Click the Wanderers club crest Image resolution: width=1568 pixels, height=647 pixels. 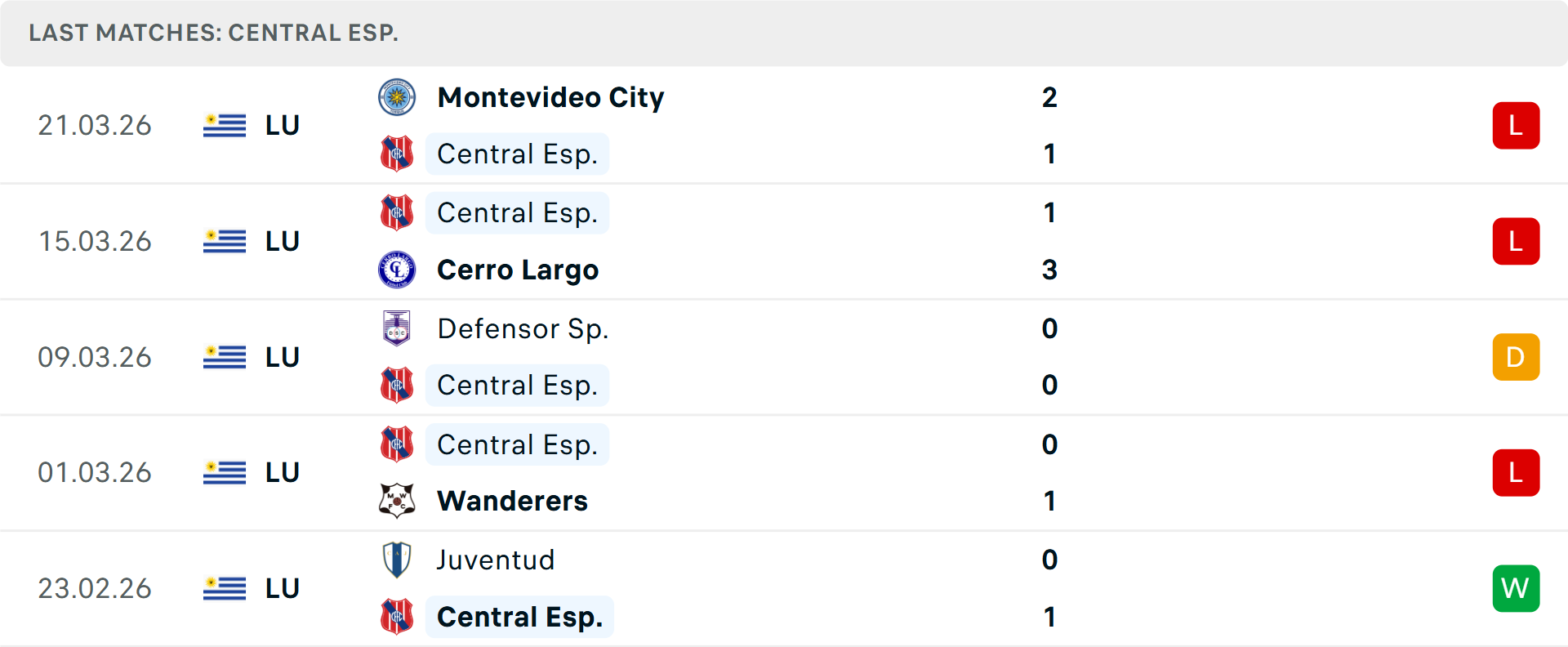(397, 501)
